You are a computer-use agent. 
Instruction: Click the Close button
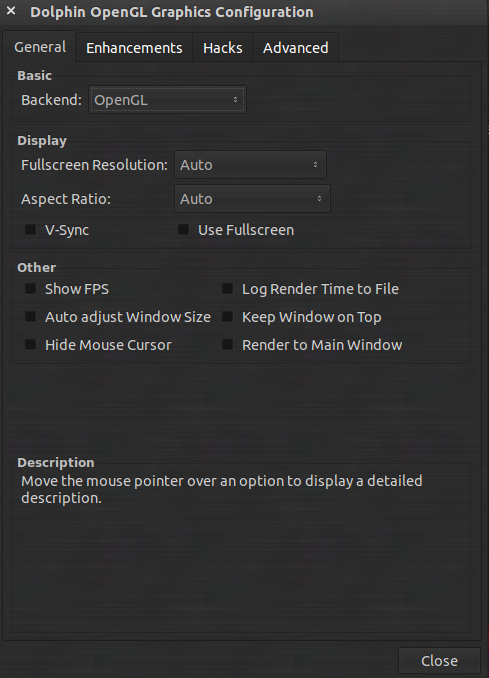tap(439, 661)
